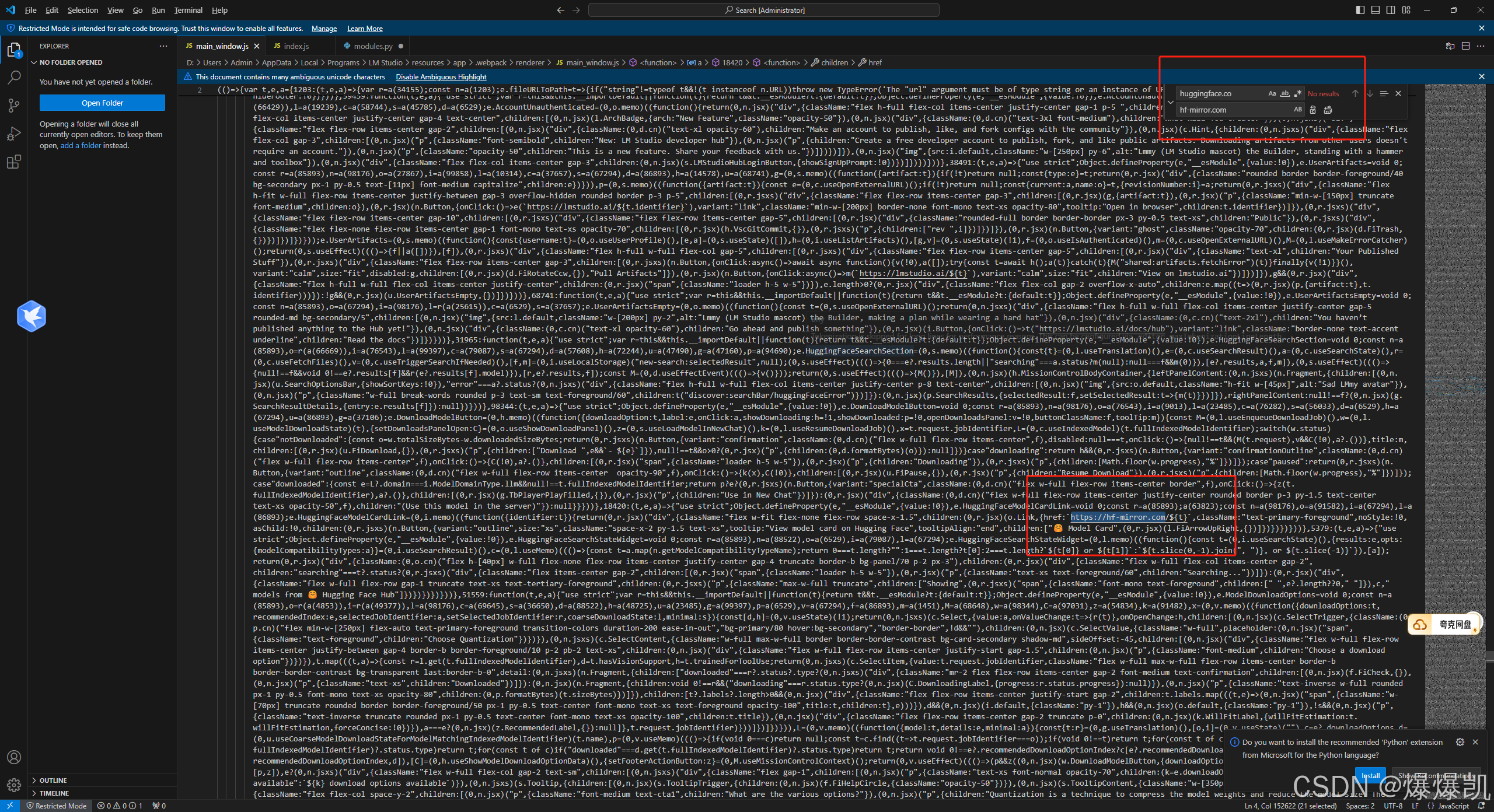Click the Accounts icon in activity bar
The height and width of the screenshot is (812, 1494).
(x=14, y=757)
